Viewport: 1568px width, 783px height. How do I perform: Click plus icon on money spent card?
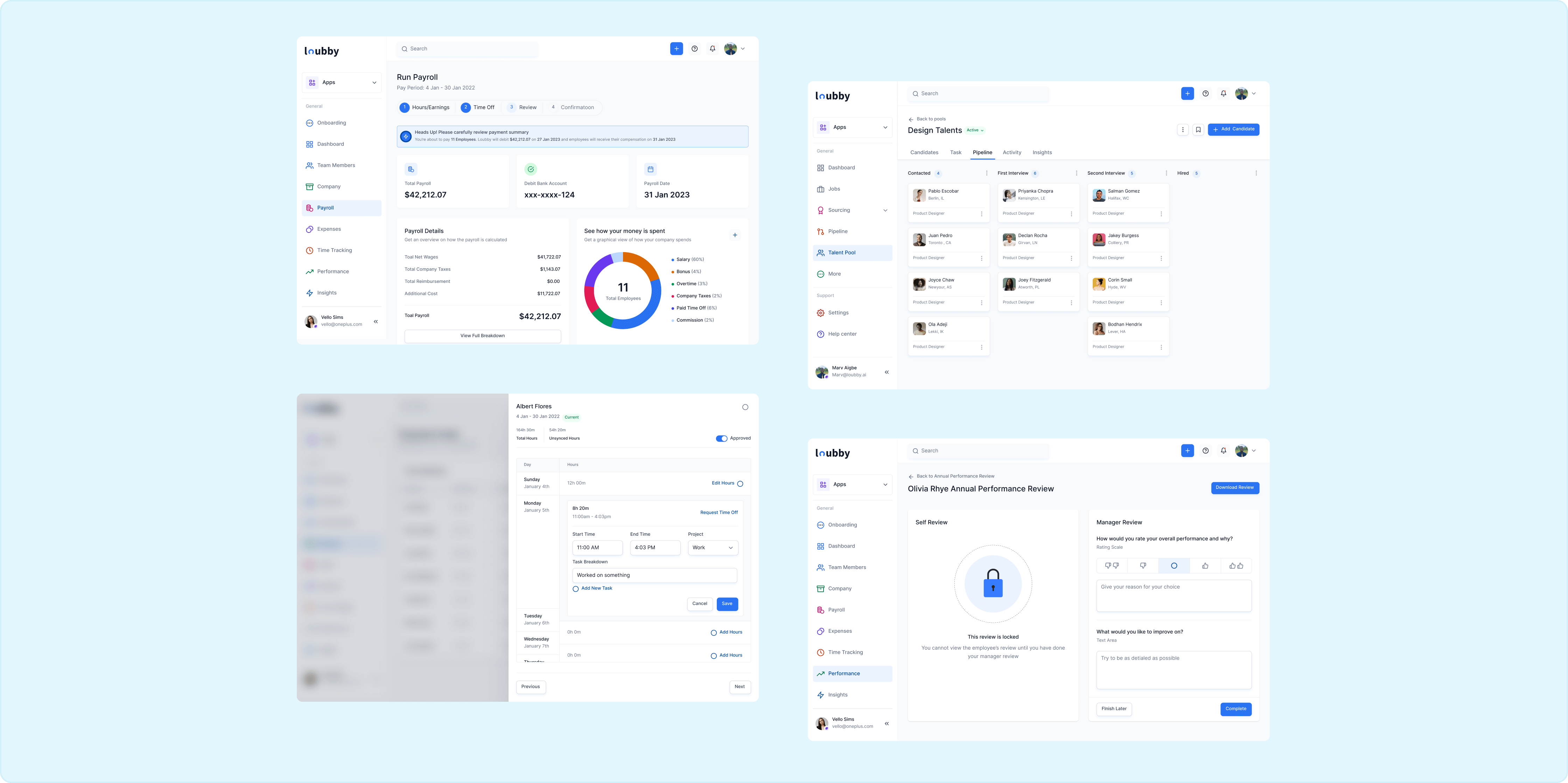coord(735,235)
